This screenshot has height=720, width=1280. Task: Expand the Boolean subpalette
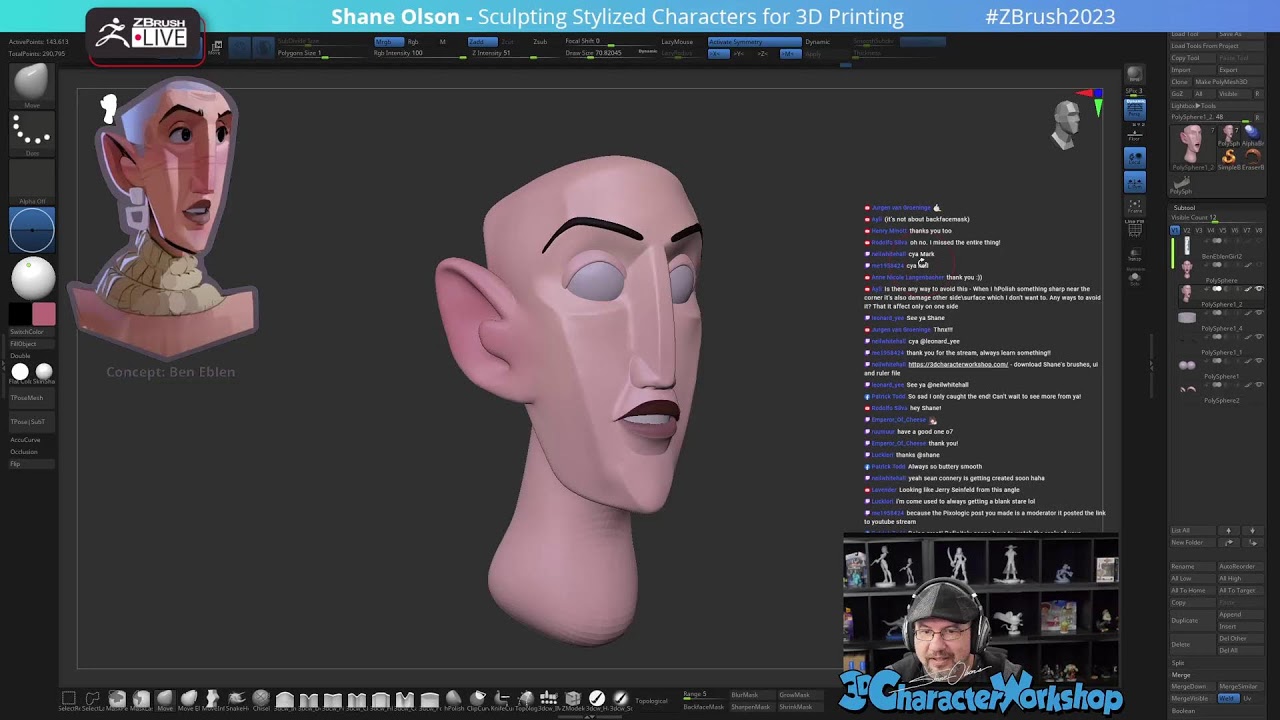(x=1183, y=711)
